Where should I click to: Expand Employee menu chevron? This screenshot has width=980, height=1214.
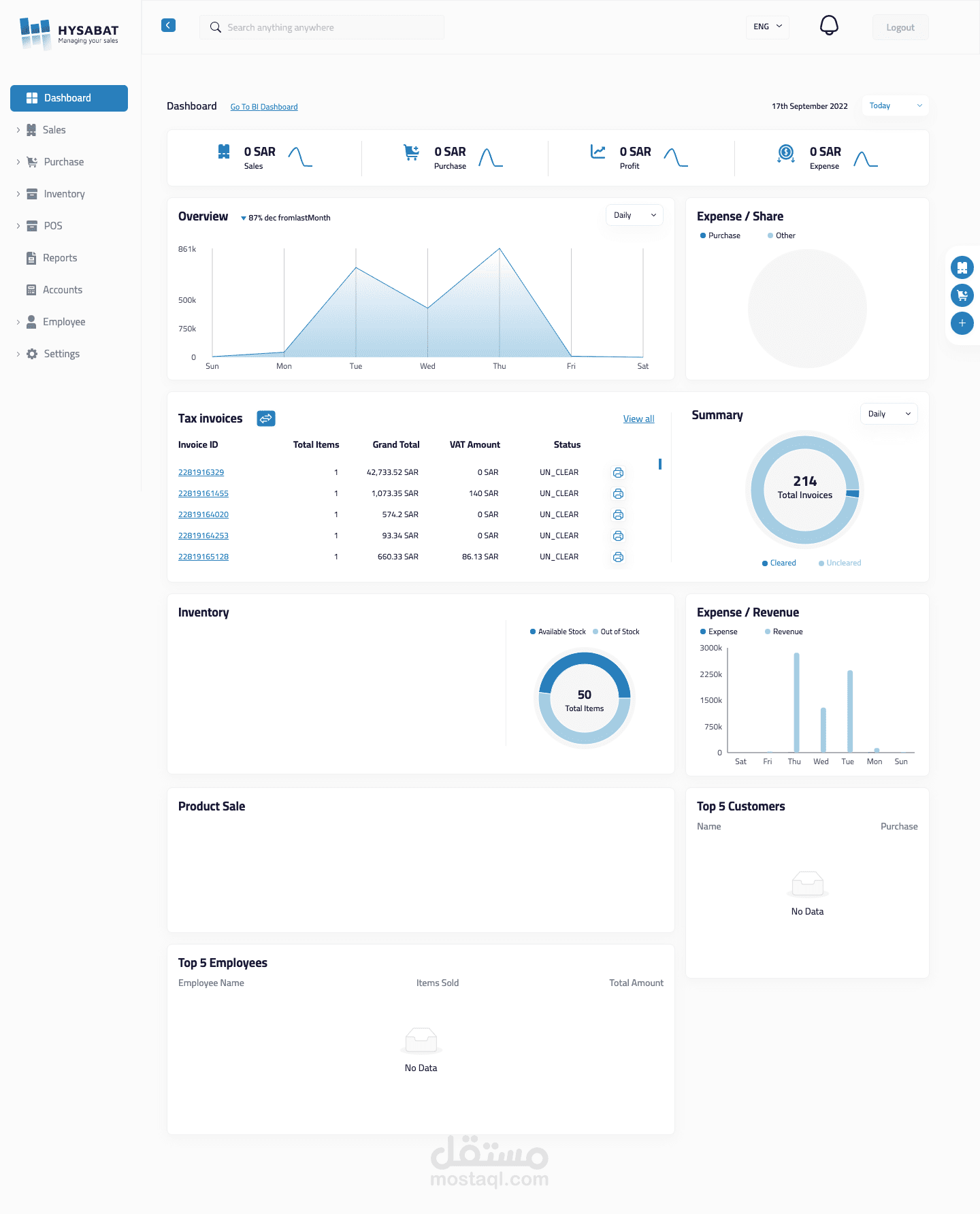18,322
